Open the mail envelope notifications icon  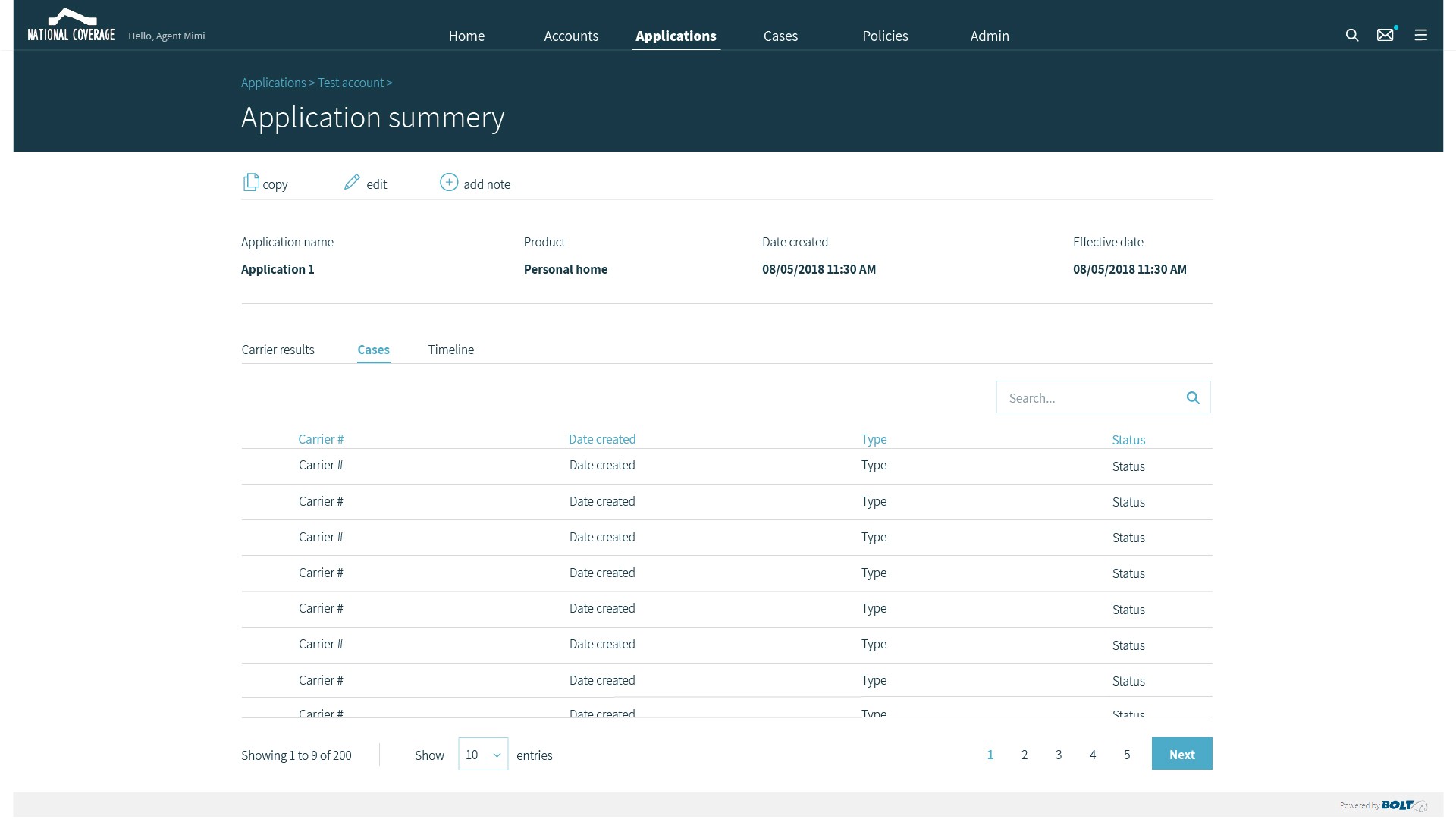tap(1385, 35)
